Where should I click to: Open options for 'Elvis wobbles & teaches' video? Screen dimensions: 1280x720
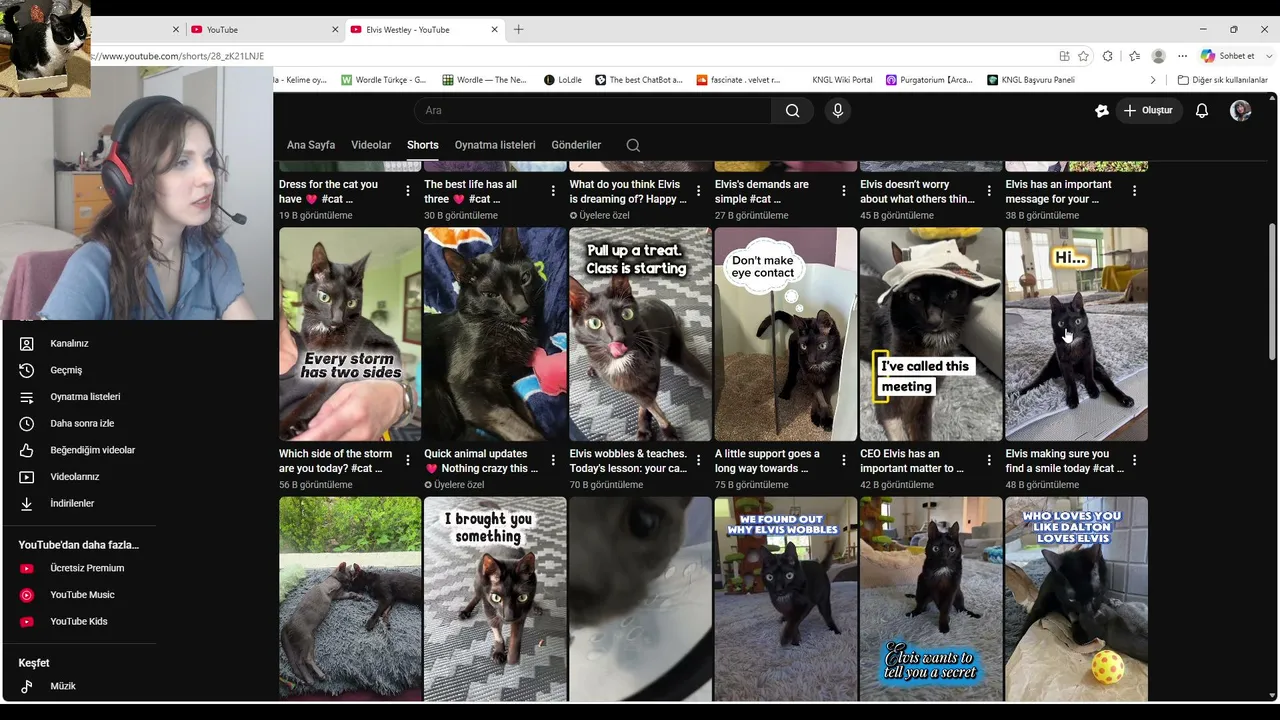click(x=698, y=461)
